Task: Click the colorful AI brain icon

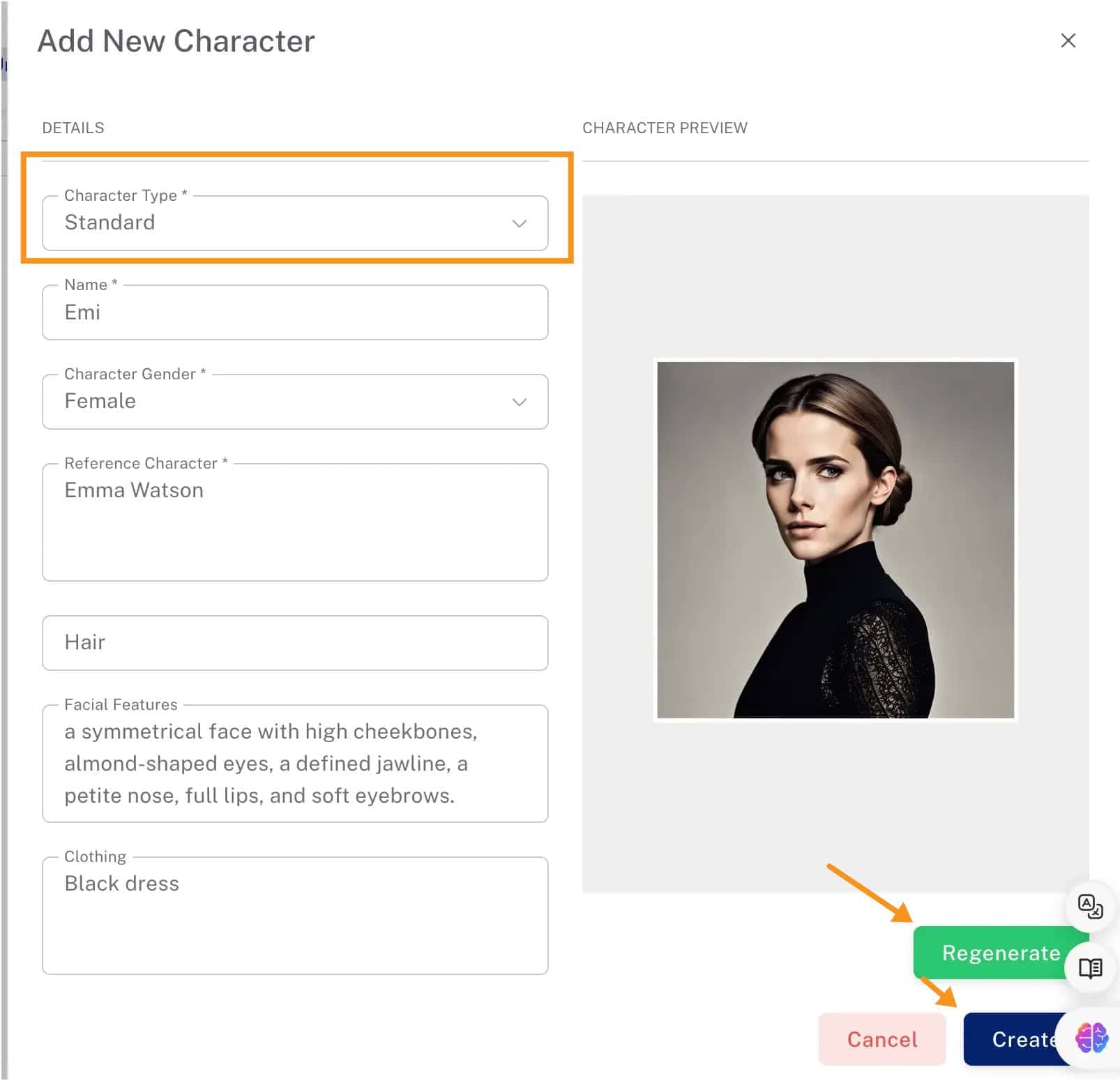Action: click(x=1089, y=1039)
